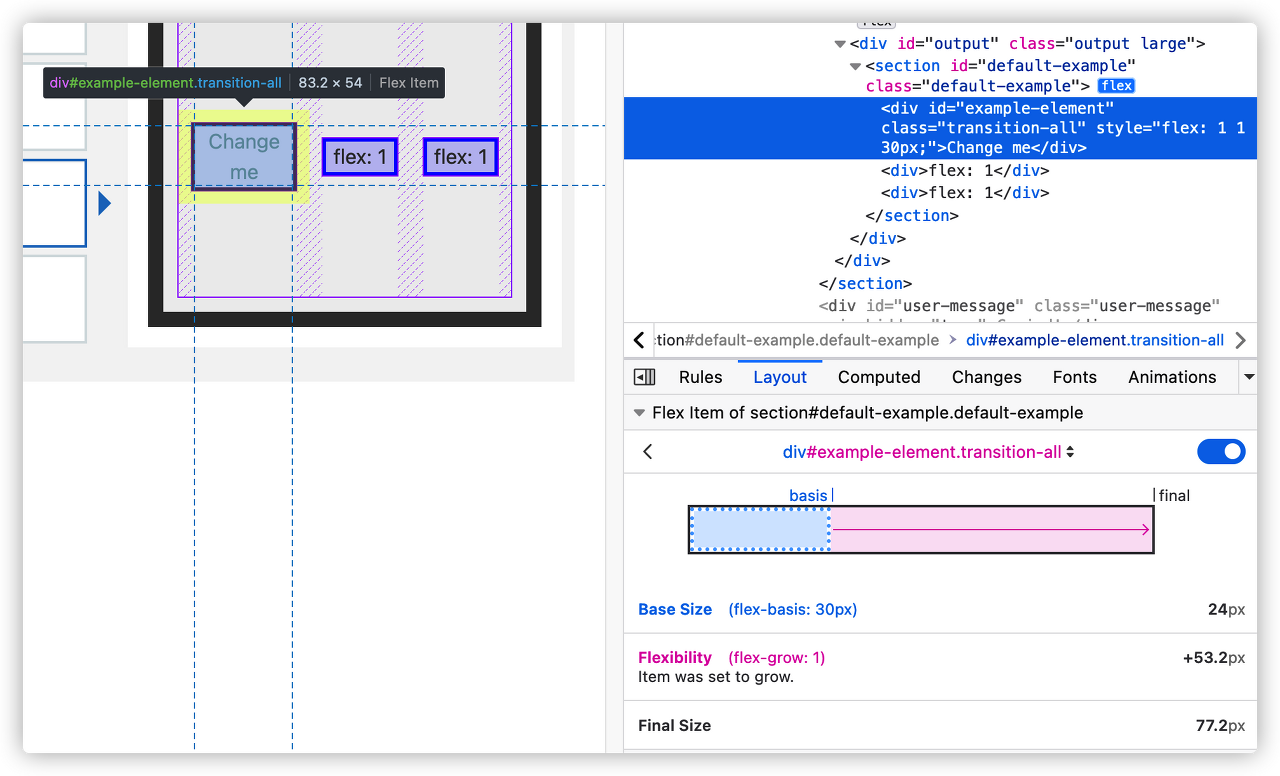Select the first <div>flex: 1</div> node
The image size is (1280, 776).
965,170
